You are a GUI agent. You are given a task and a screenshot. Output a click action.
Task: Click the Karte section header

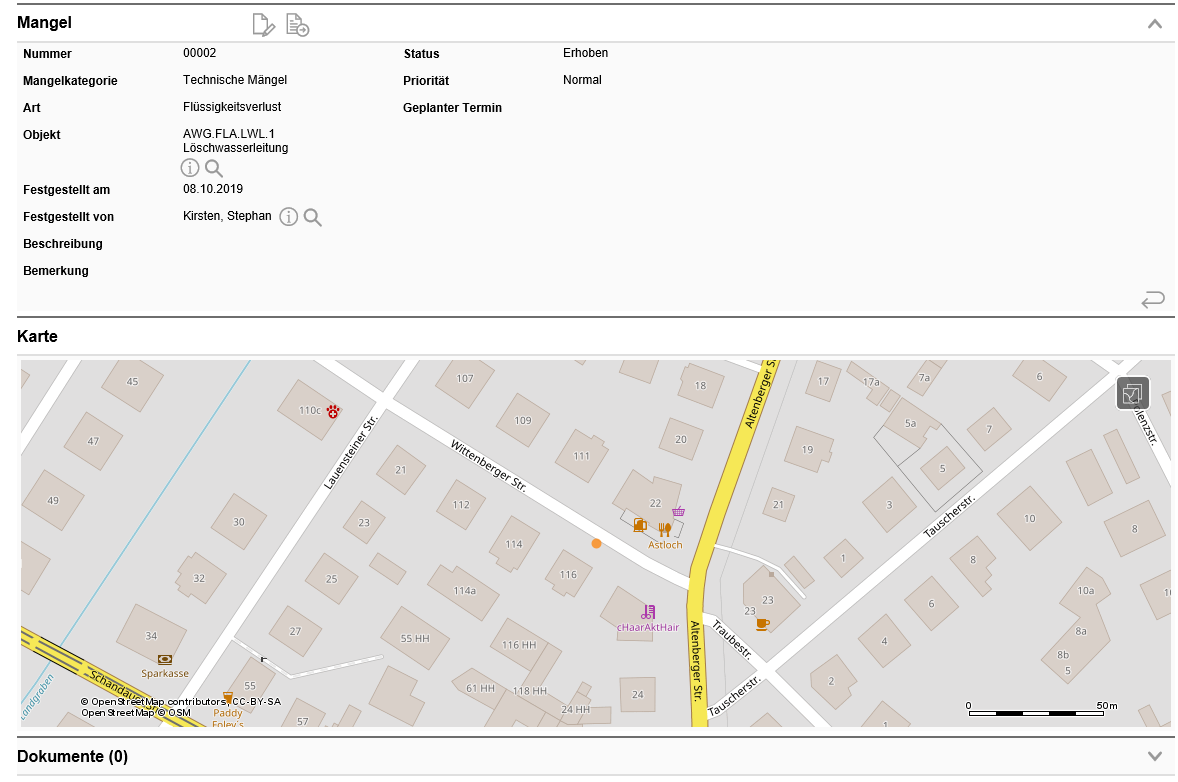38,337
